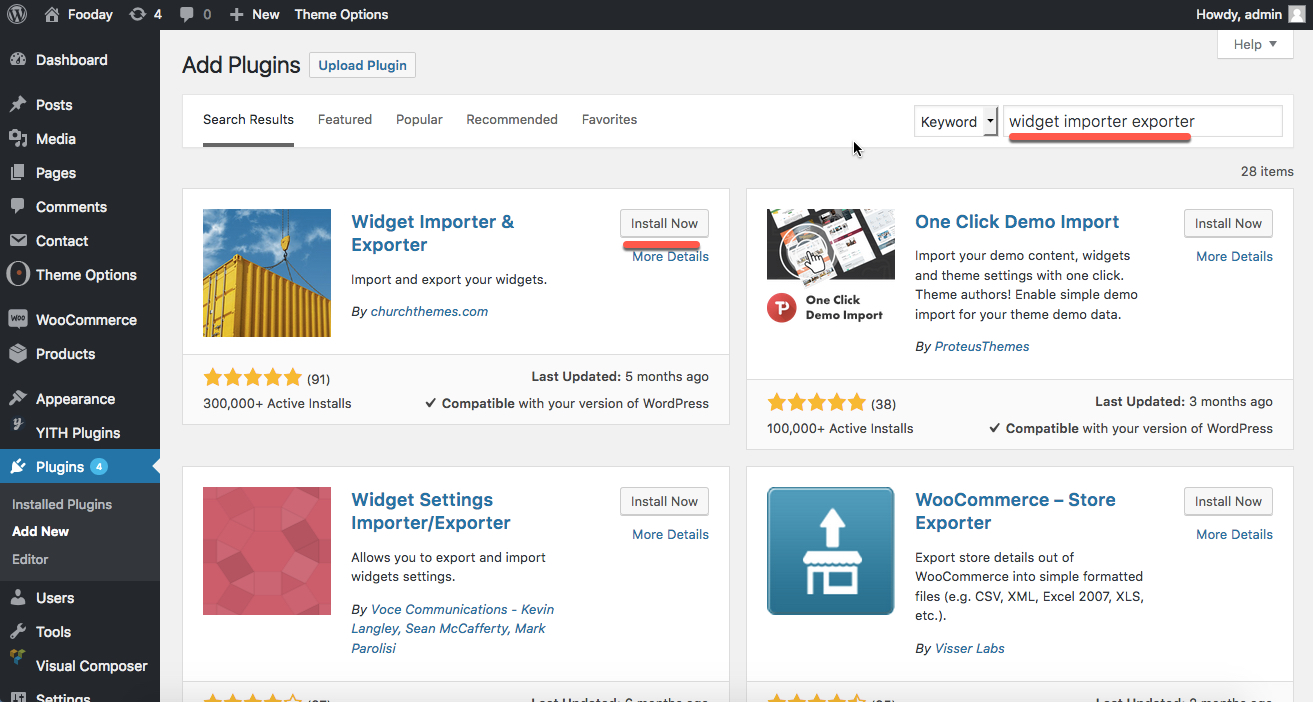This screenshot has height=702, width=1313.
Task: Click the Contact envelope icon
Action: [17, 241]
